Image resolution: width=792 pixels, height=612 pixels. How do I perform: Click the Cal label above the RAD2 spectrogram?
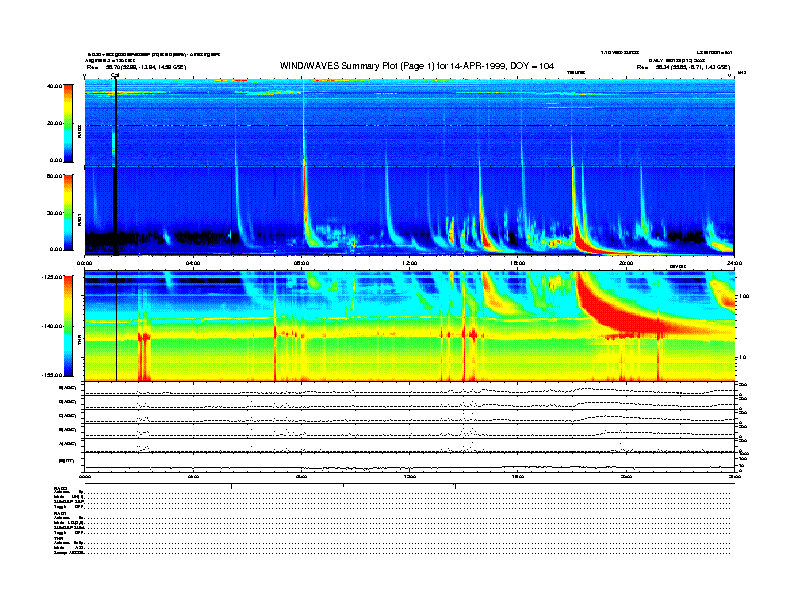point(115,76)
